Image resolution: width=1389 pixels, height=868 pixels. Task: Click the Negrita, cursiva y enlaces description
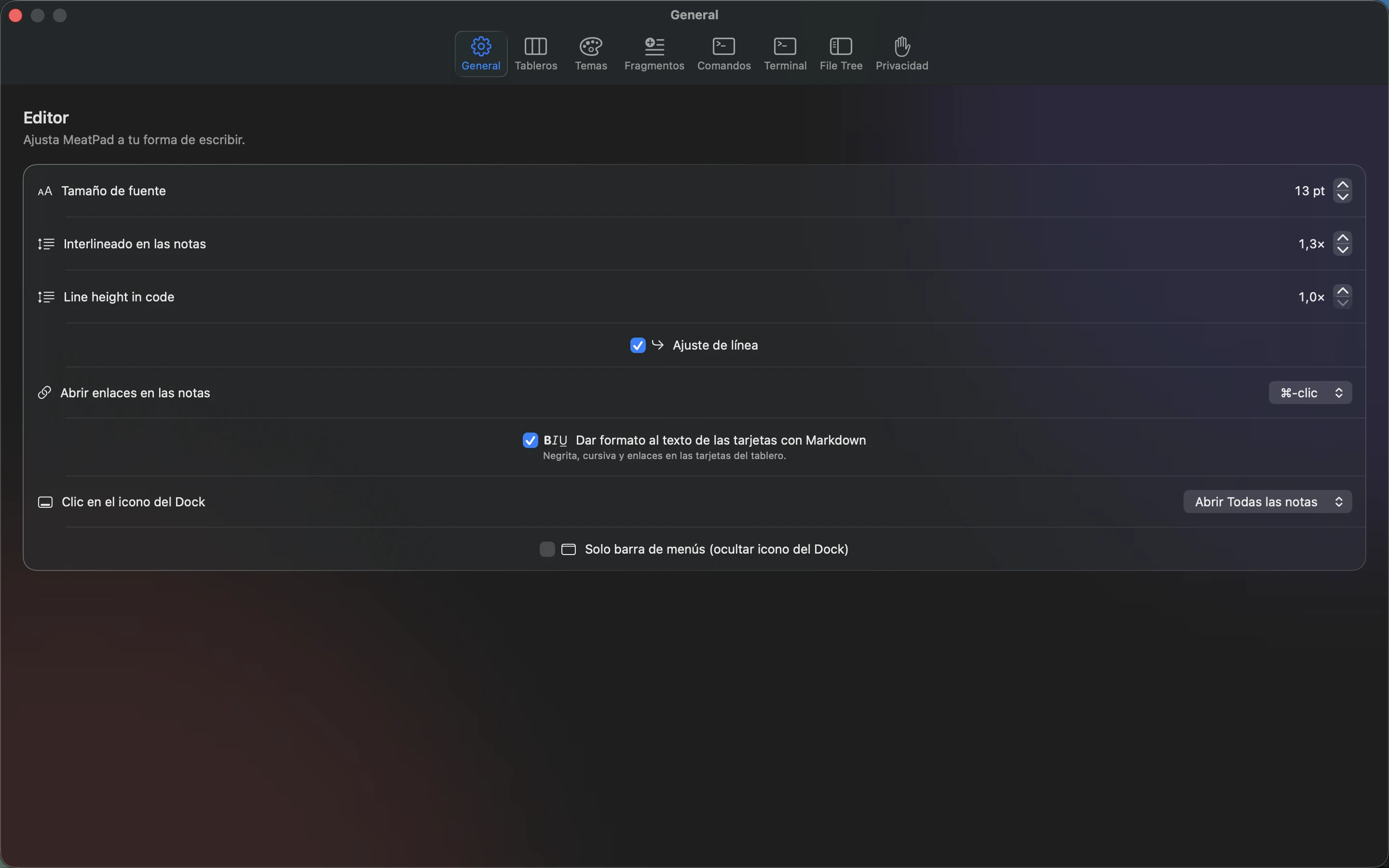pos(664,456)
